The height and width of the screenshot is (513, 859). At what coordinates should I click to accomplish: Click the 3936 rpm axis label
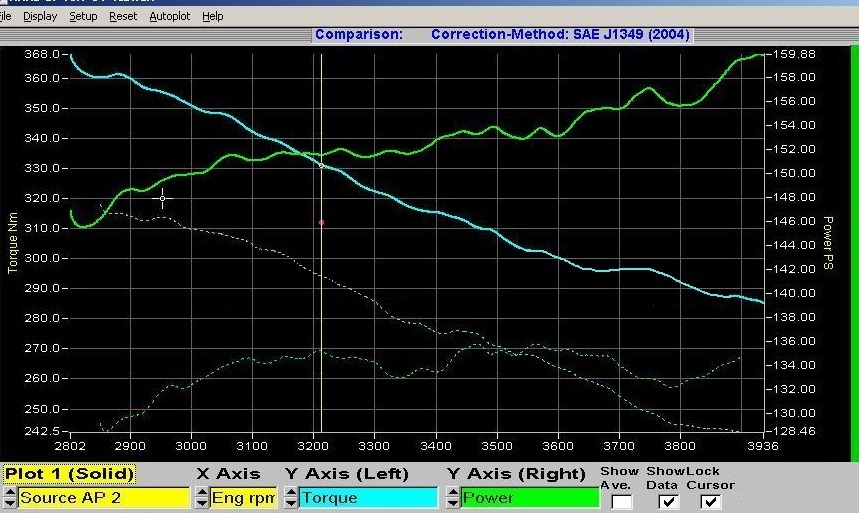763,446
